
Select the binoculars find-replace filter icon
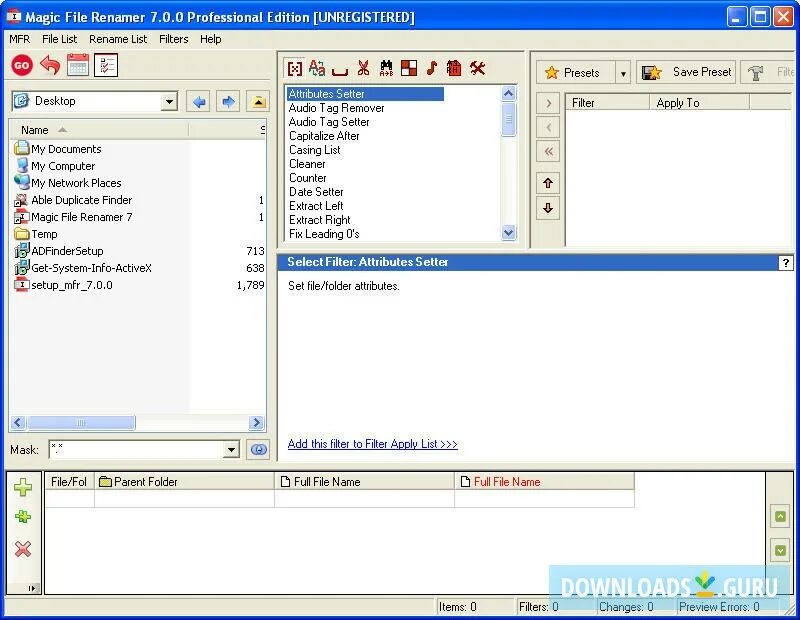pyautogui.click(x=386, y=68)
